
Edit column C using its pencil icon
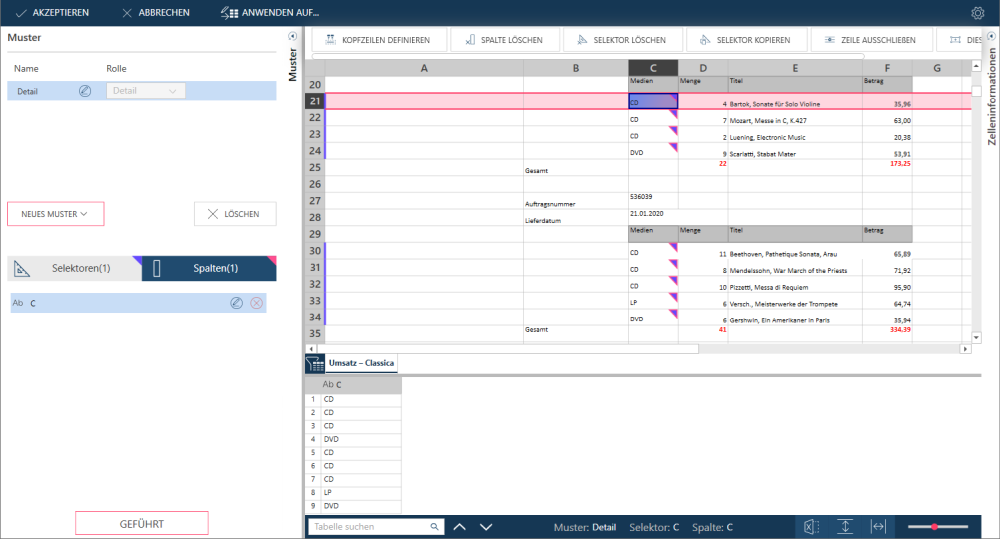click(237, 303)
